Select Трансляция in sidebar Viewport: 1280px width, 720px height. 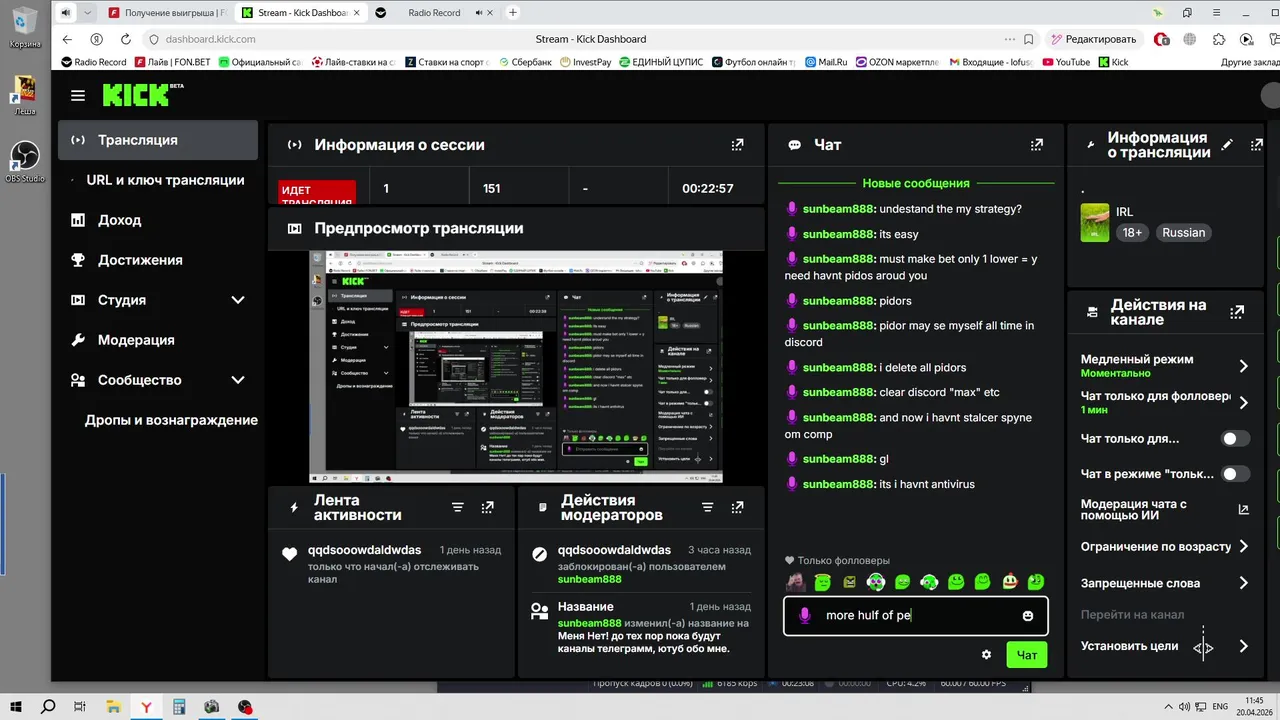158,140
